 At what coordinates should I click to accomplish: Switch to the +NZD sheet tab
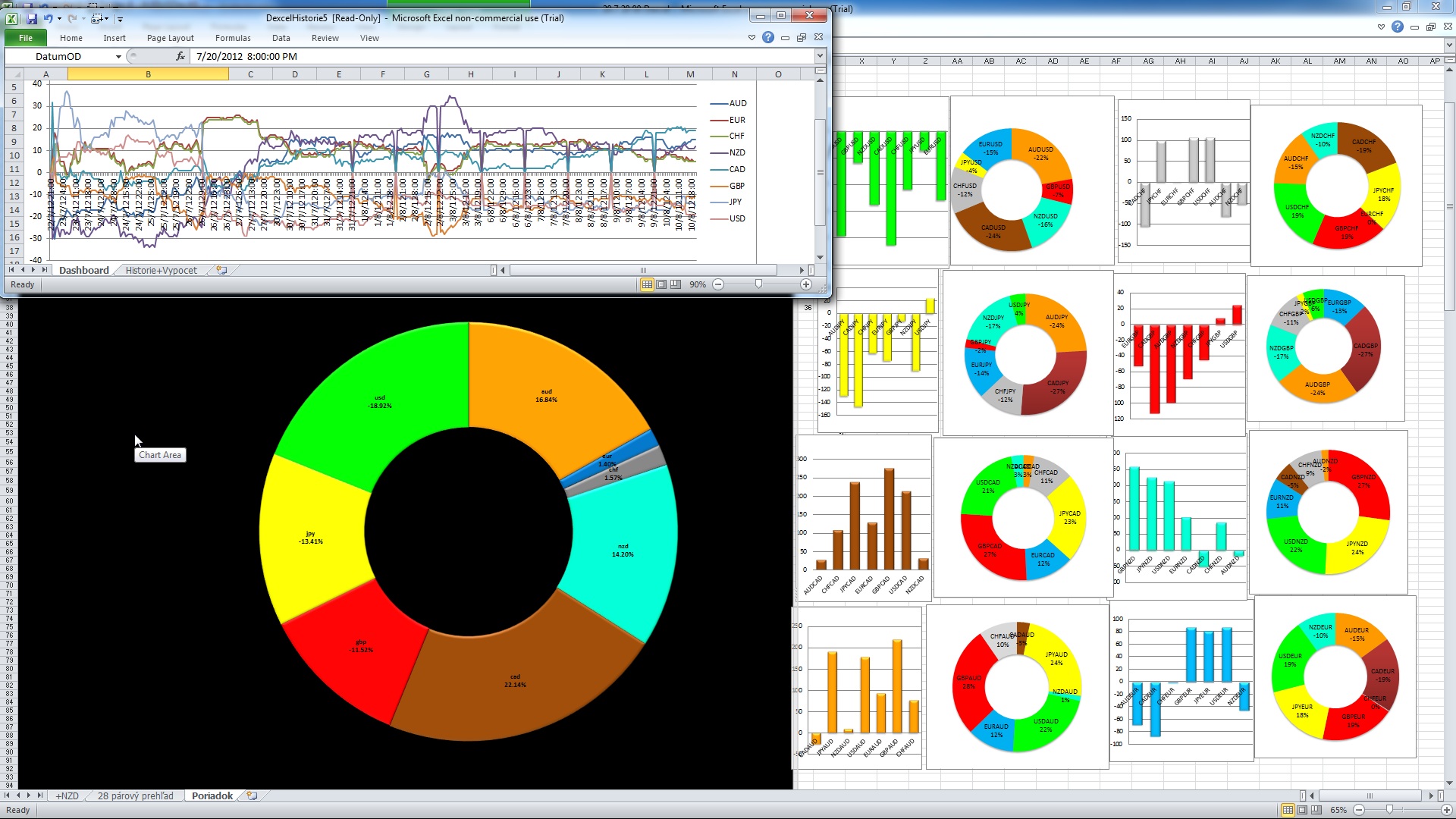tap(67, 795)
